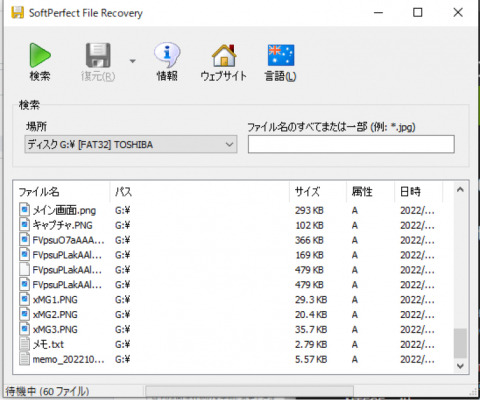The height and width of the screenshot is (400, 480).
Task: Click the list scrollbar up arrow
Action: tap(460, 190)
